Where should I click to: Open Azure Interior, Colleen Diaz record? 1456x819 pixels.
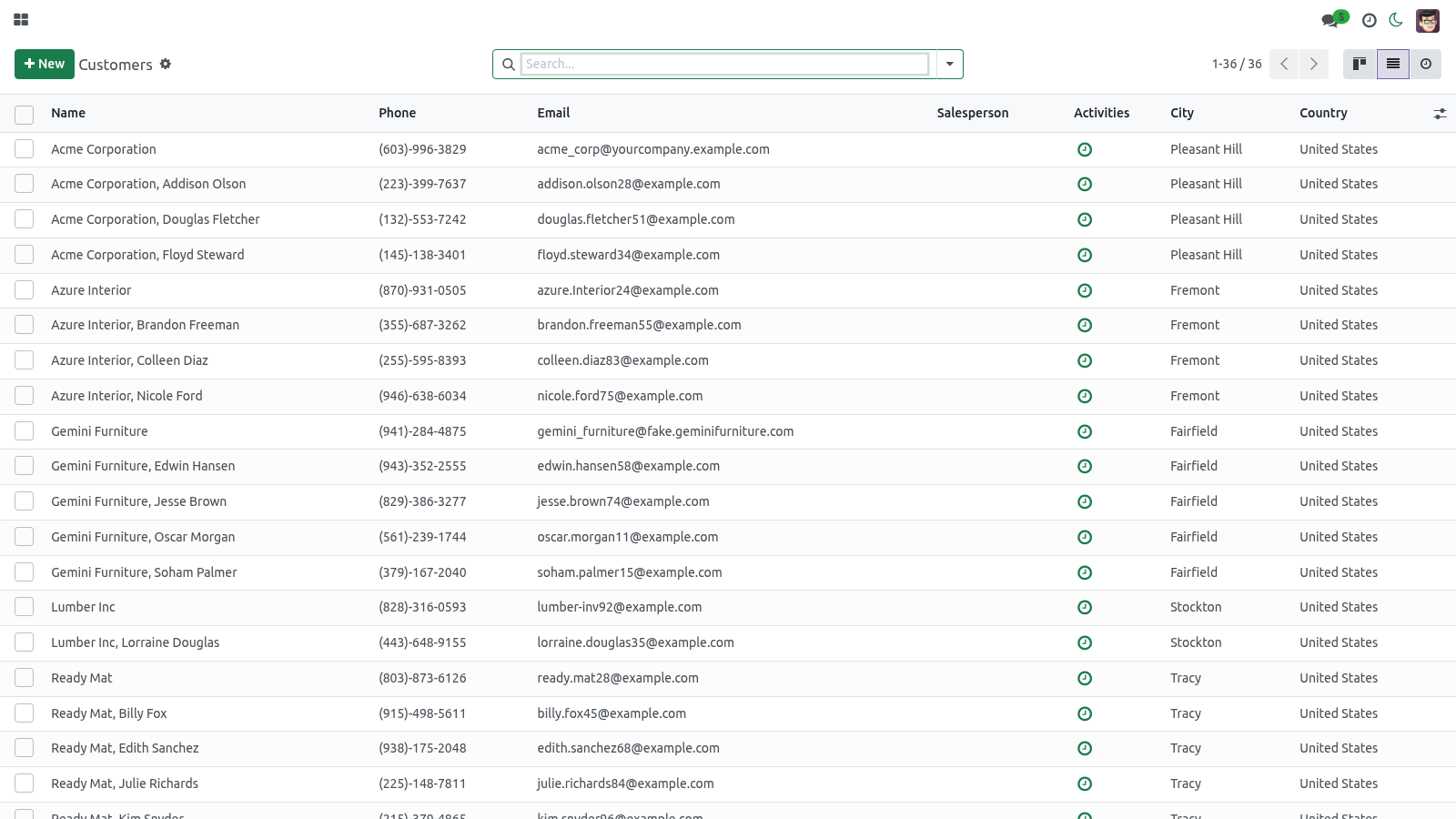point(129,360)
